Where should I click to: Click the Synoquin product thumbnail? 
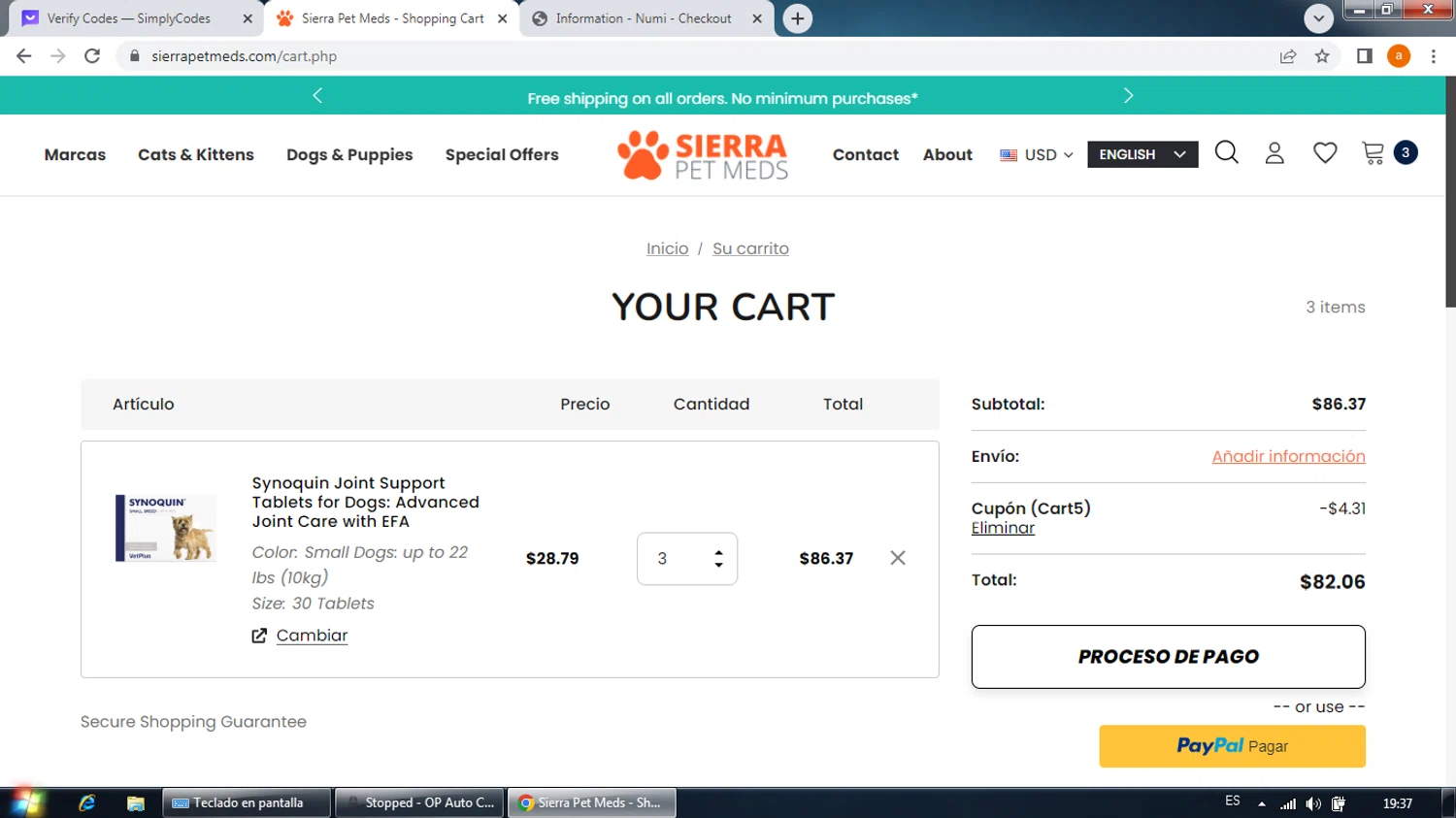click(166, 528)
